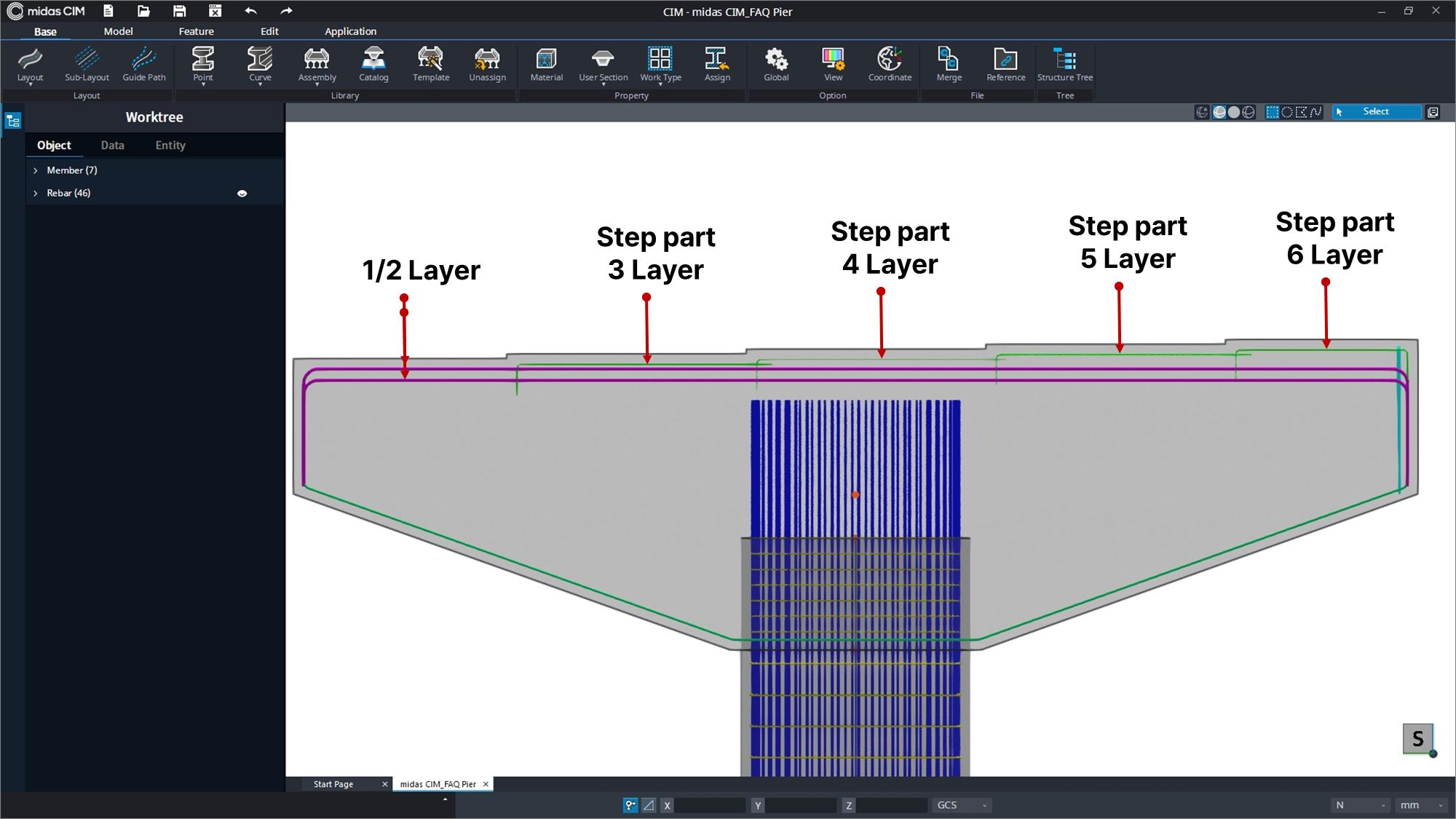Click the S view cube
Viewport: 1456px width, 819px height.
[1417, 739]
